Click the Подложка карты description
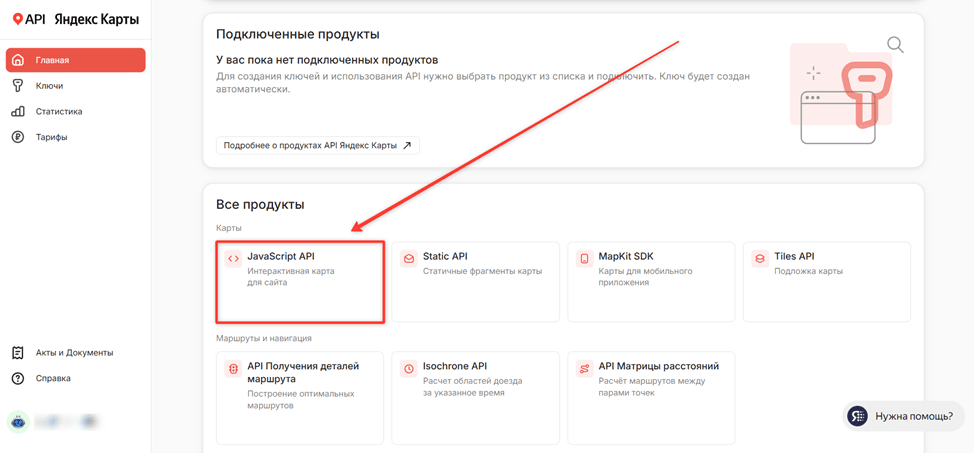This screenshot has height=453, width=974. coord(809,272)
